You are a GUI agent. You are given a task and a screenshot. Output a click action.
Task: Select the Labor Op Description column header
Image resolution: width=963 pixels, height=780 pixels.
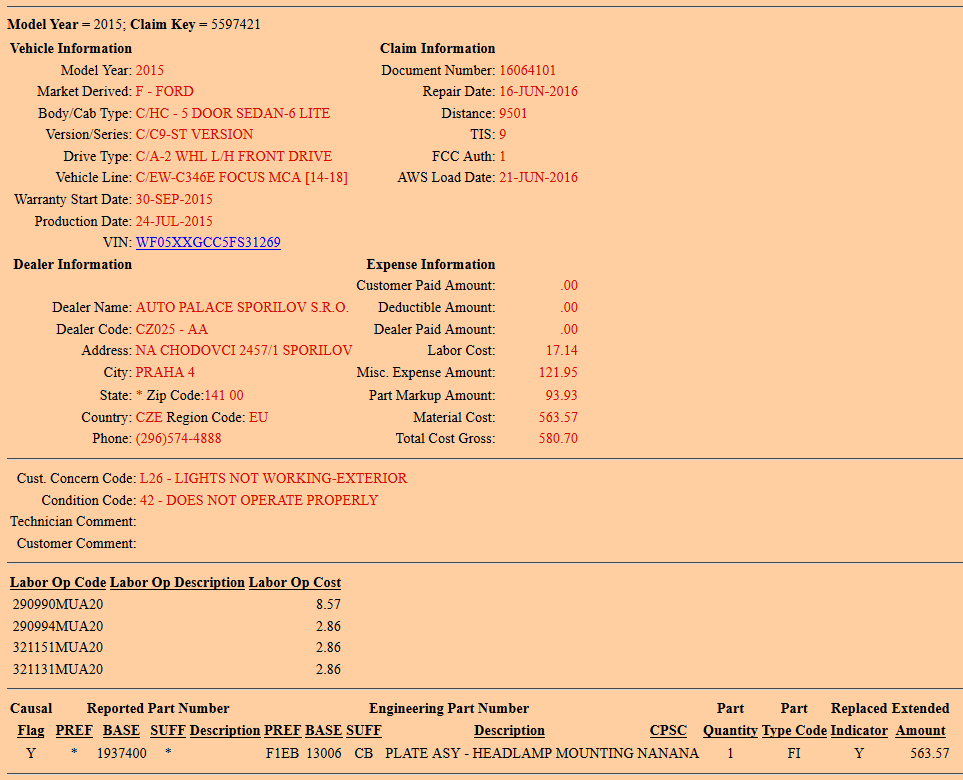177,582
